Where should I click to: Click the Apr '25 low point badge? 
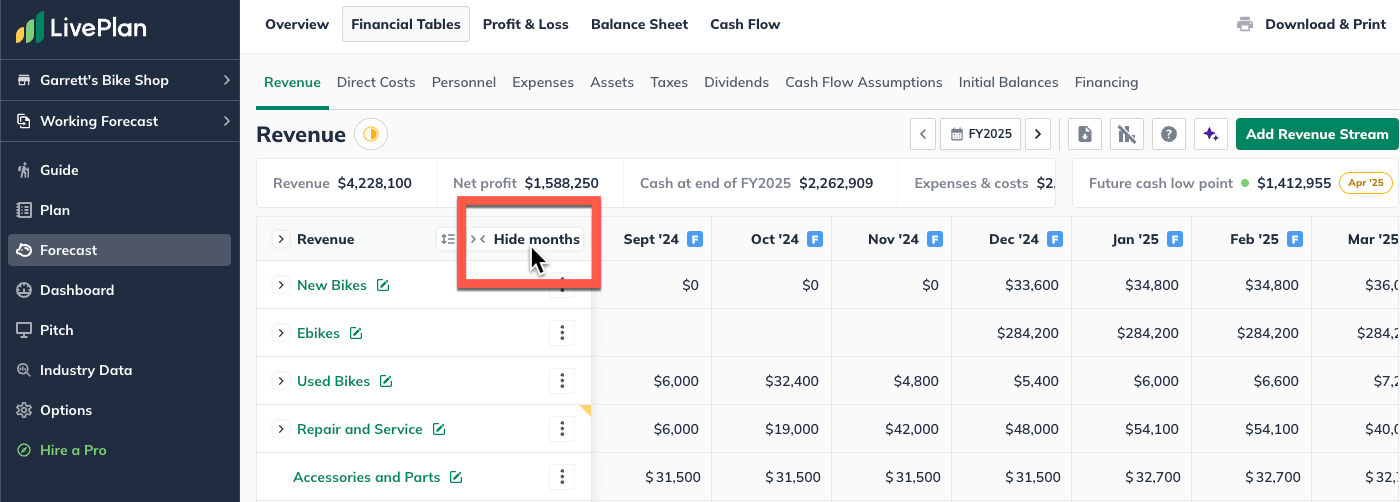[1365, 183]
